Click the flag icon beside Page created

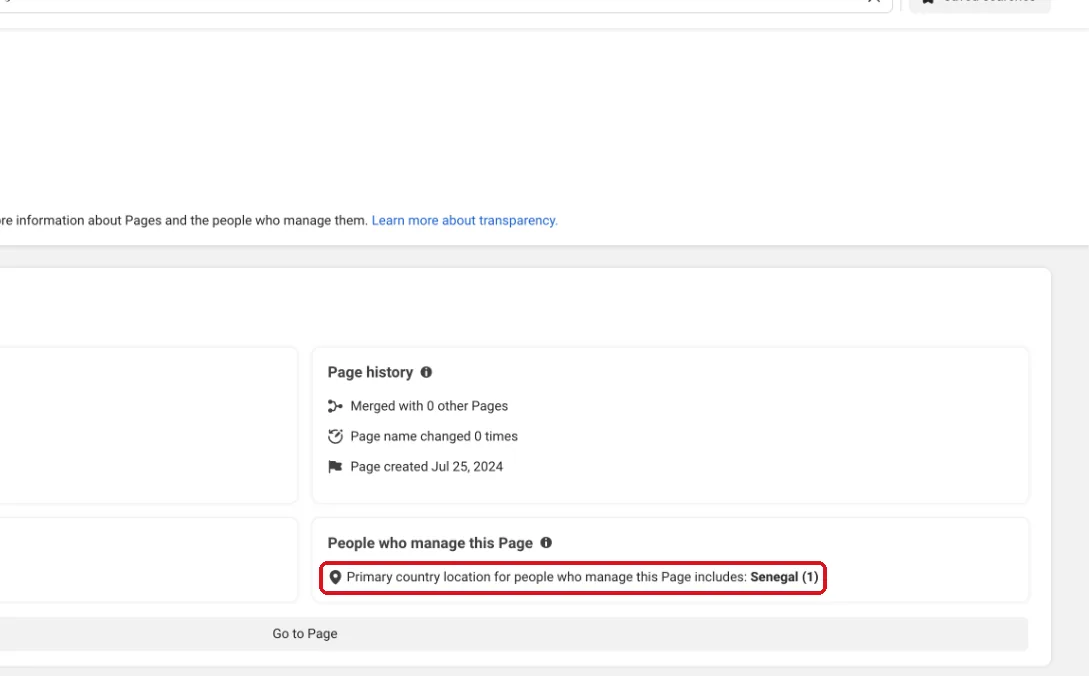[x=335, y=467]
